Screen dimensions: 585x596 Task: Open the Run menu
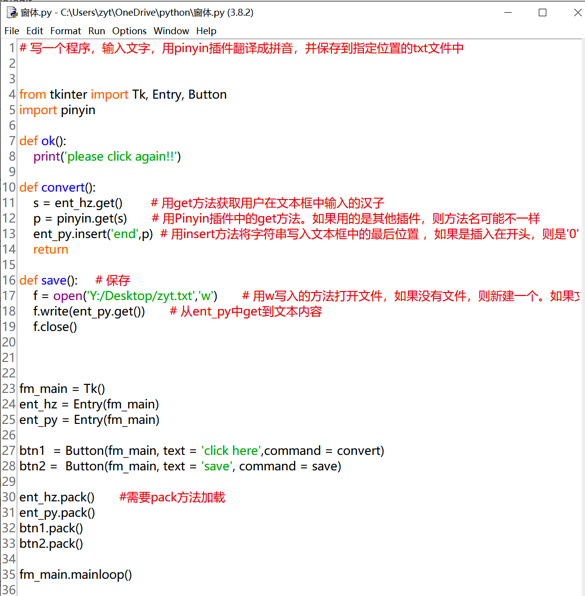[x=97, y=31]
